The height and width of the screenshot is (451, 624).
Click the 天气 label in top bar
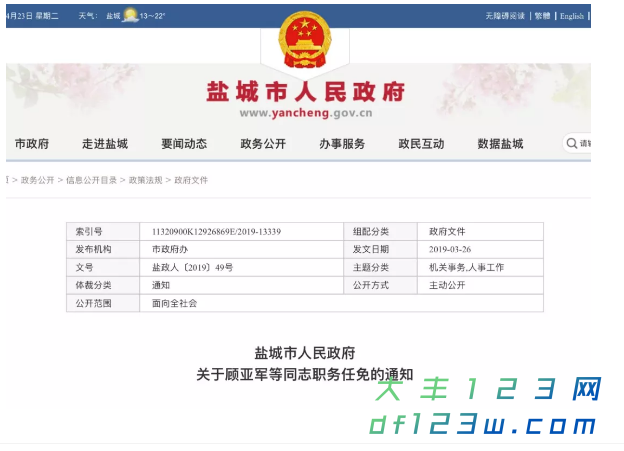[x=86, y=16]
